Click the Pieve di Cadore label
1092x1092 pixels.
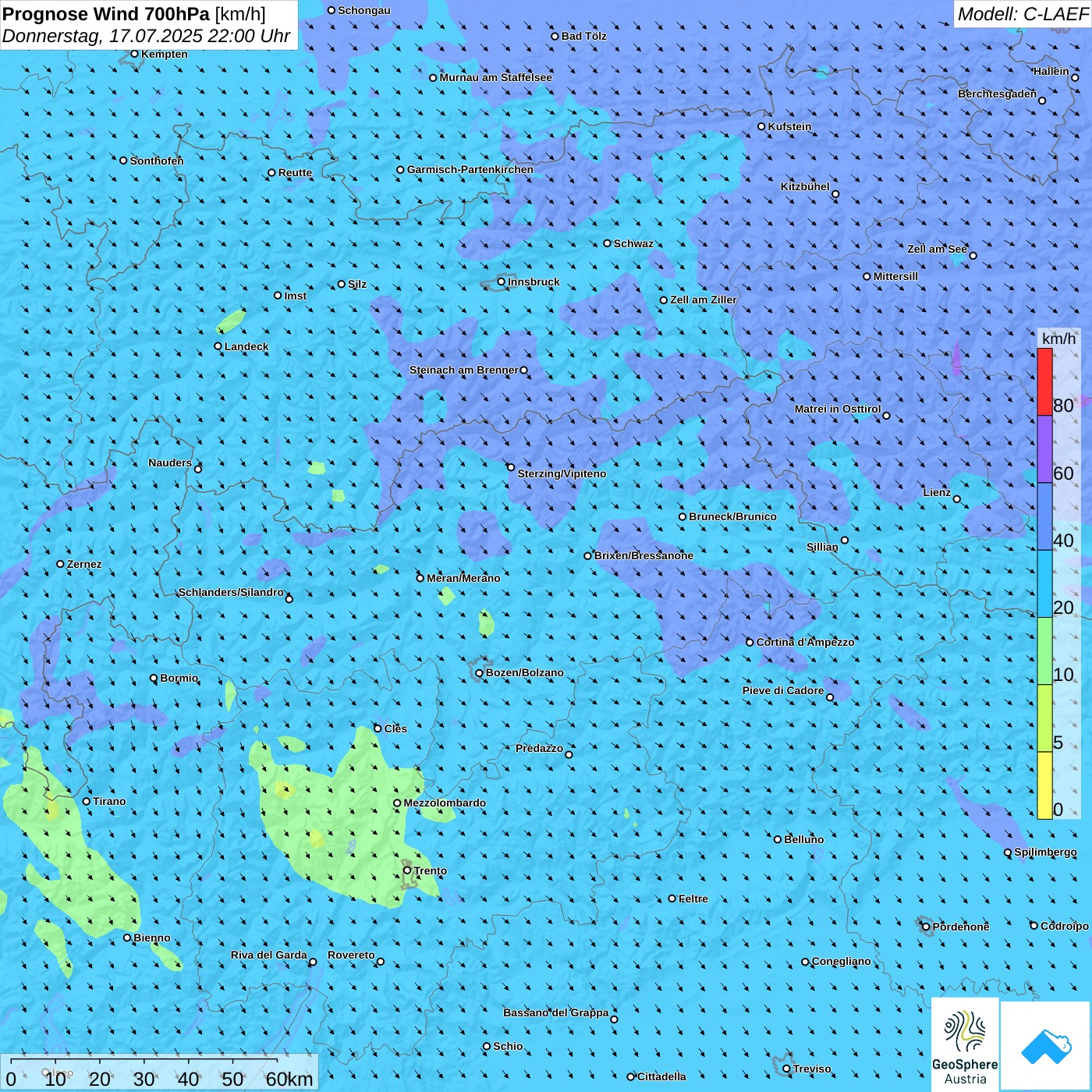[x=783, y=690]
